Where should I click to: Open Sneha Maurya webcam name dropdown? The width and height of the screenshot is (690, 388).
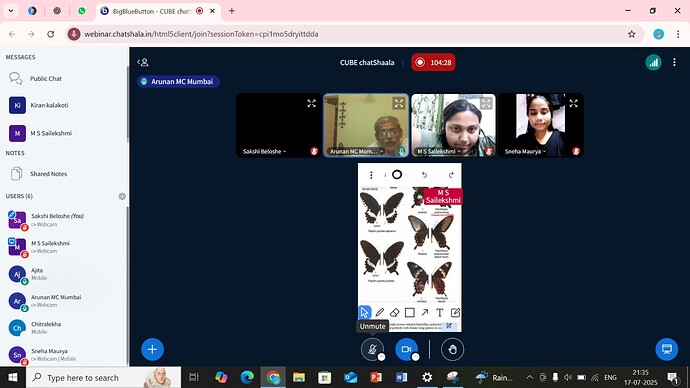(x=525, y=151)
